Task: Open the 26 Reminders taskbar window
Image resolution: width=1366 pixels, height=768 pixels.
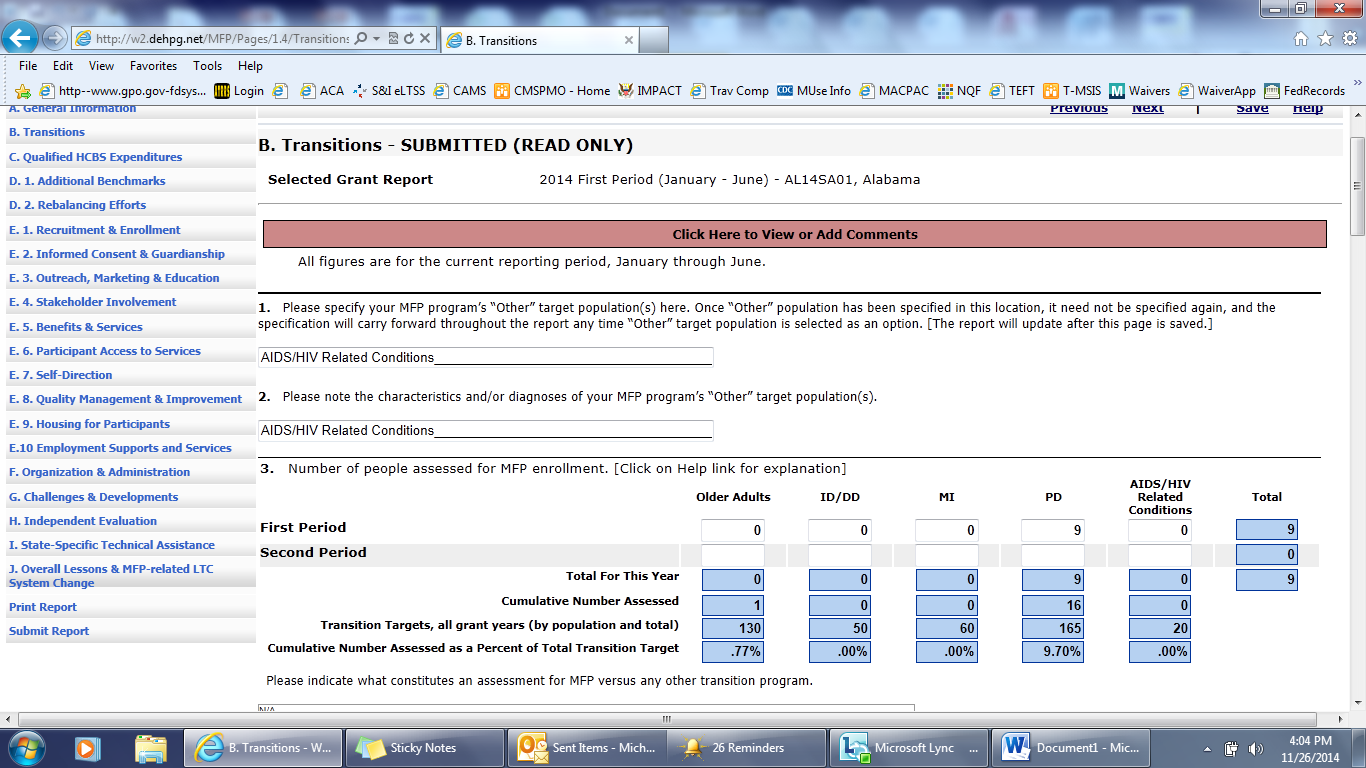Action: [x=748, y=748]
